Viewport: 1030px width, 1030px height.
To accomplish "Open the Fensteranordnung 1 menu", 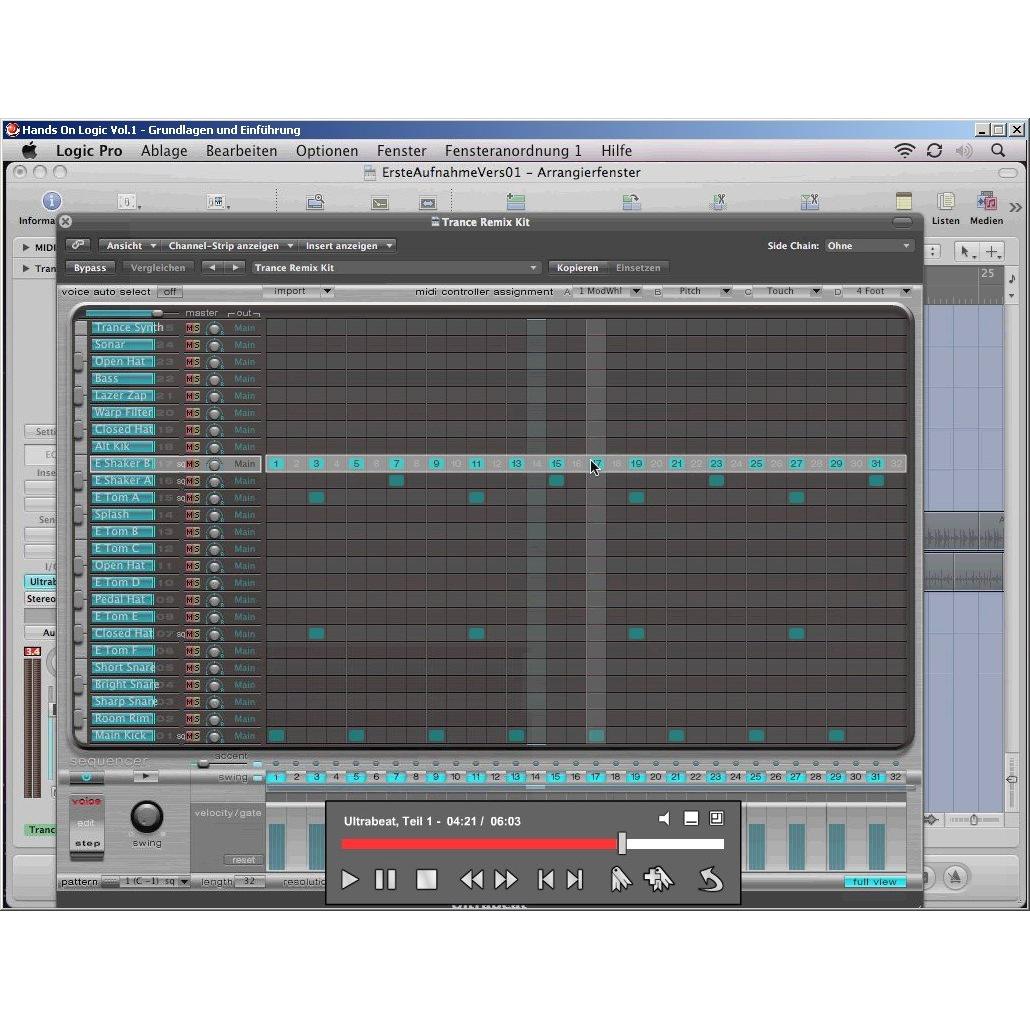I will coord(513,150).
